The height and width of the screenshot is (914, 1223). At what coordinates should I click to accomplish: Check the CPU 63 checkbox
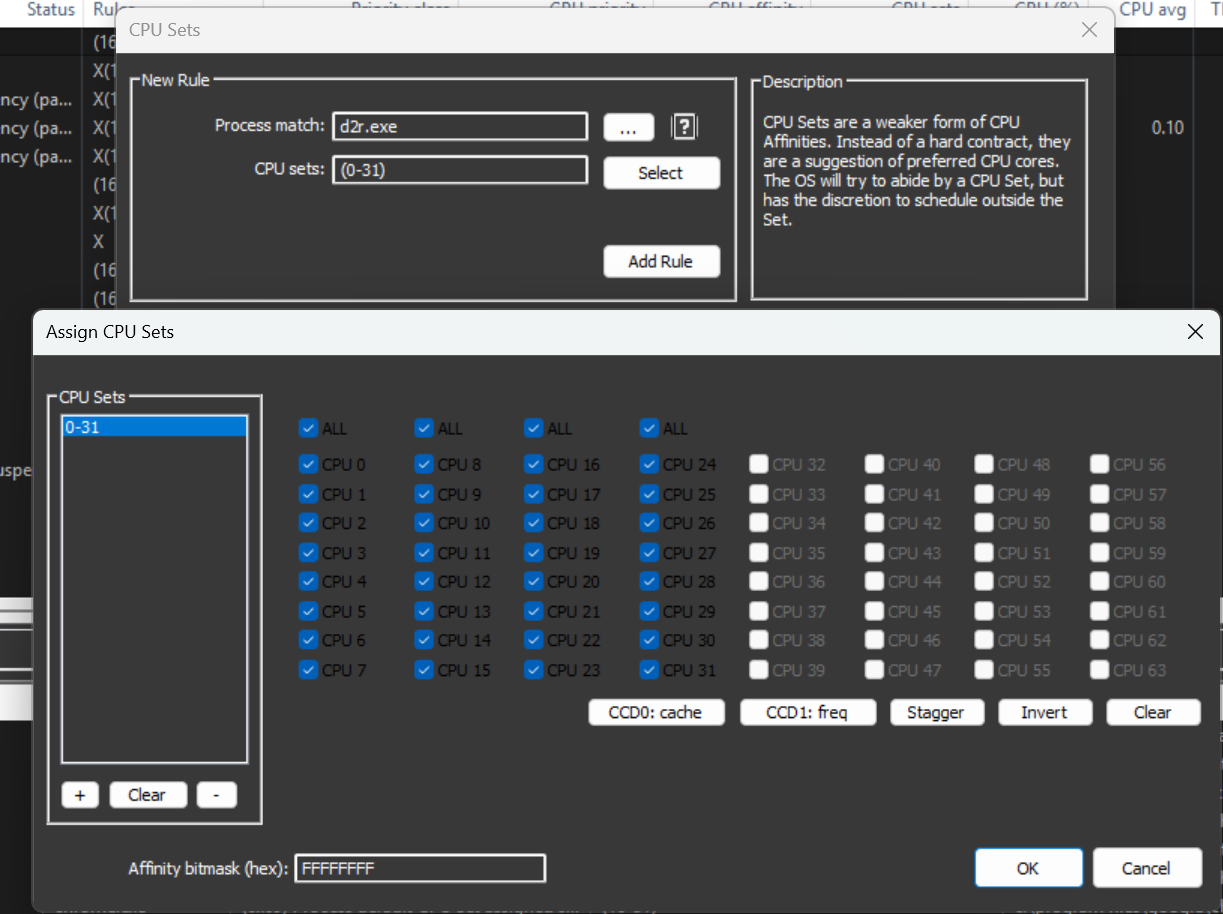(1101, 670)
